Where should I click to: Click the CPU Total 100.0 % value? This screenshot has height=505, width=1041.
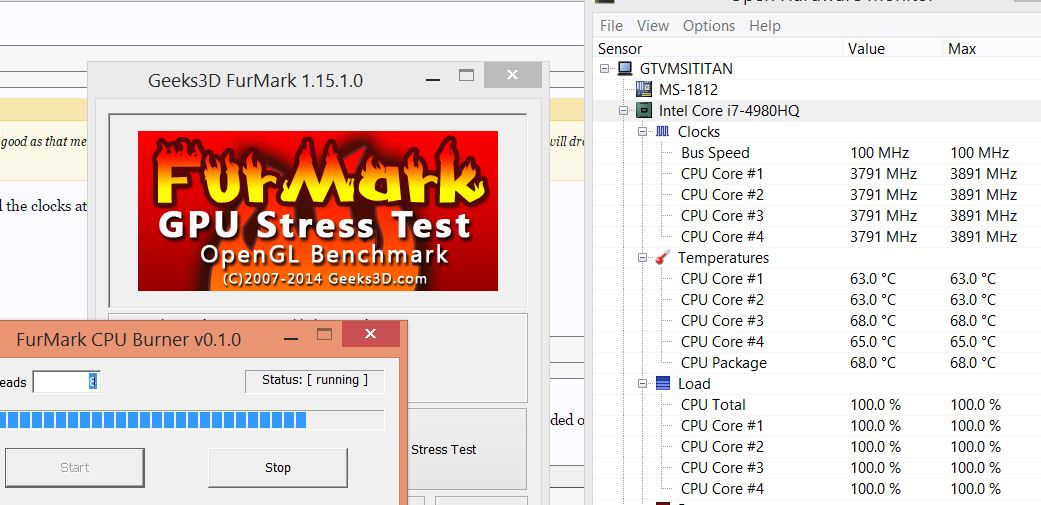click(x=875, y=405)
